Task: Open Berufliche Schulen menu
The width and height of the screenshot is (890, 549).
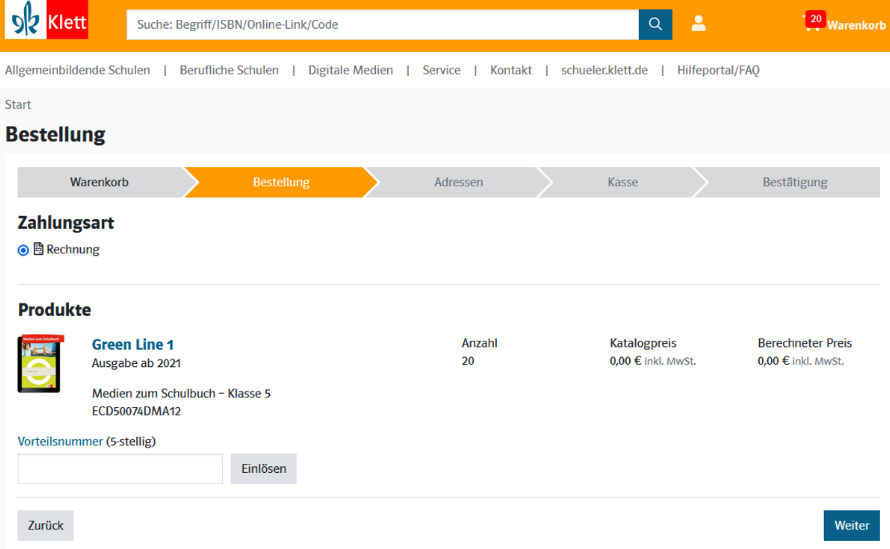Action: tap(229, 70)
